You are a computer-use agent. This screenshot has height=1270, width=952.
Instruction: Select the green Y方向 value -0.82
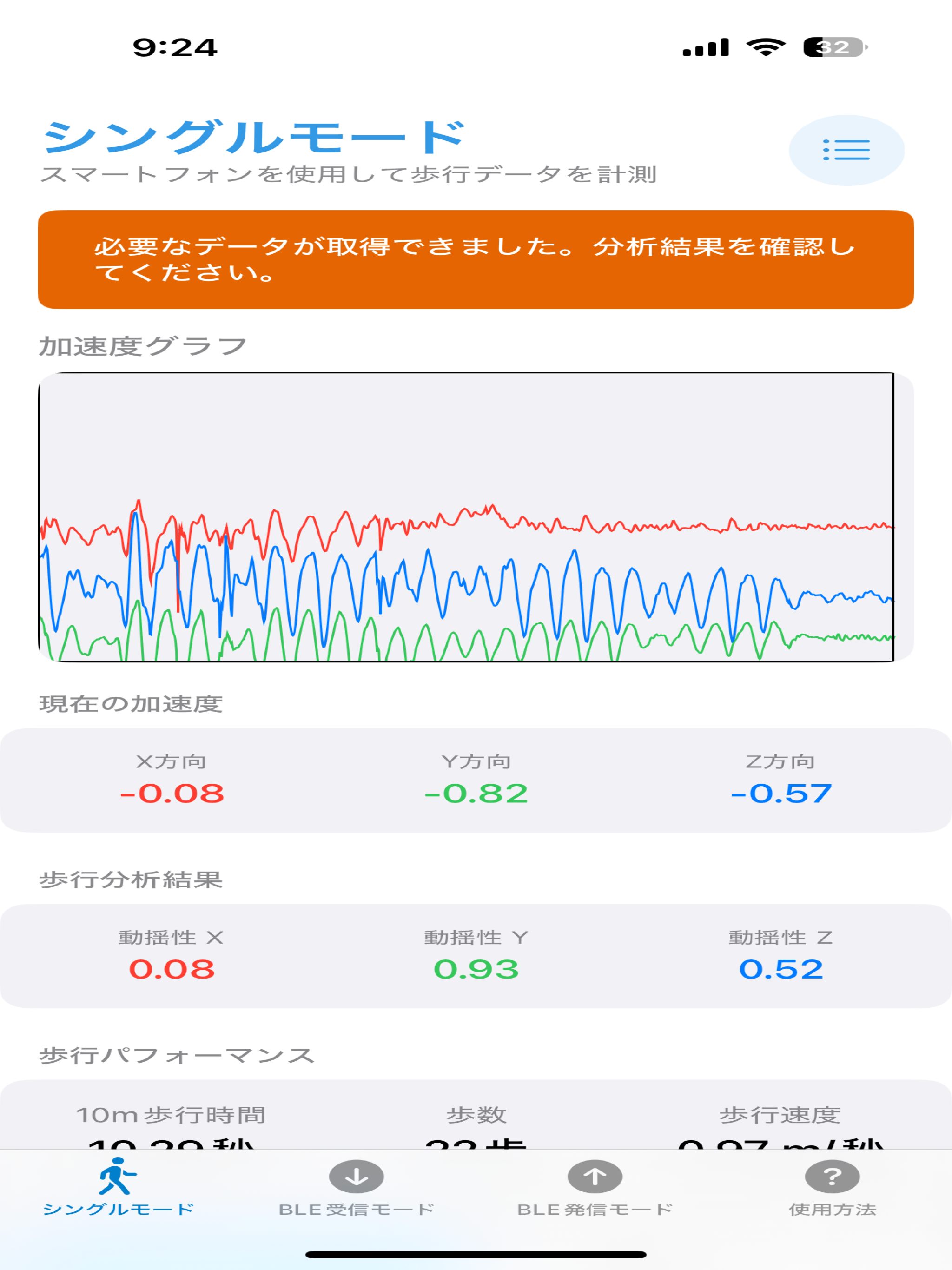pyautogui.click(x=476, y=794)
